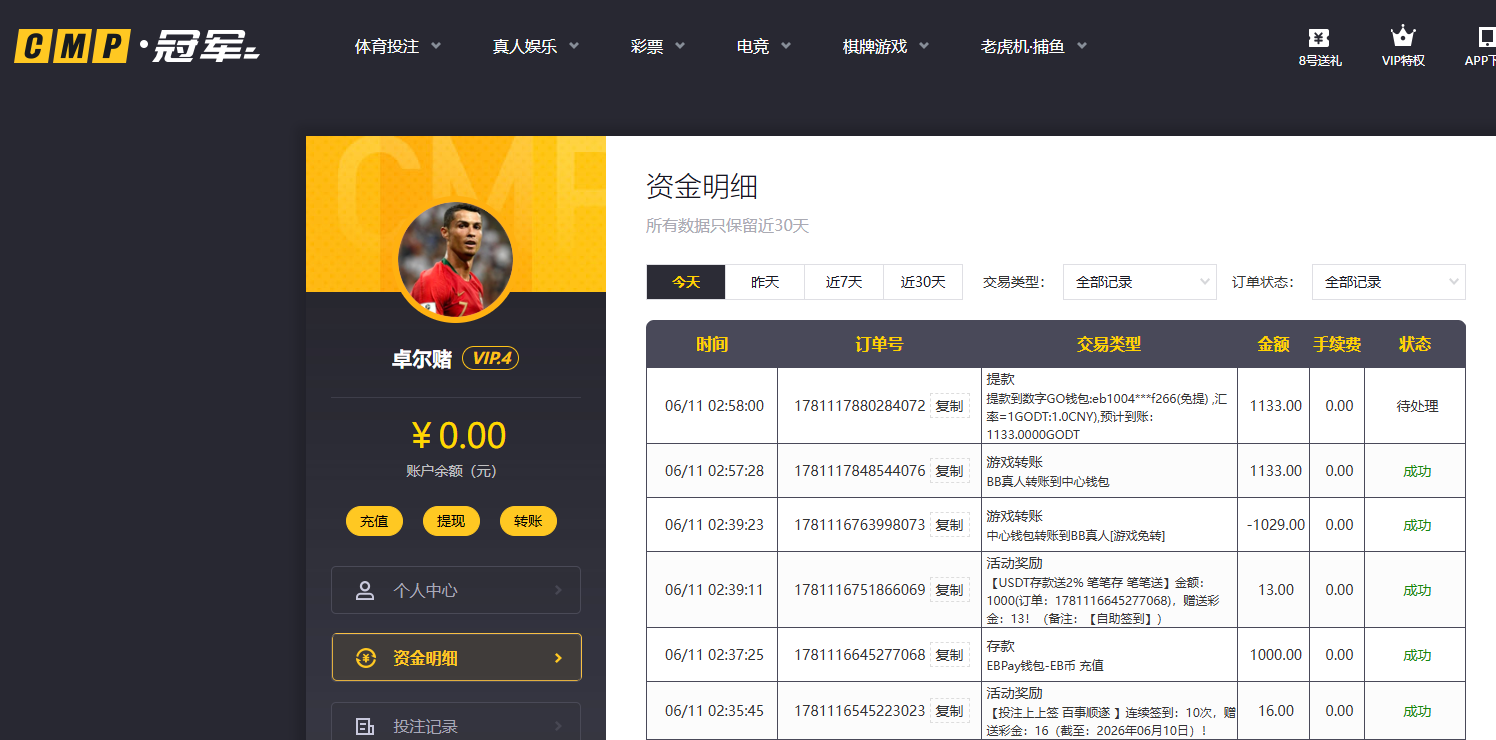Click the document icon beside 投注记录
This screenshot has width=1496, height=740.
pyautogui.click(x=365, y=727)
